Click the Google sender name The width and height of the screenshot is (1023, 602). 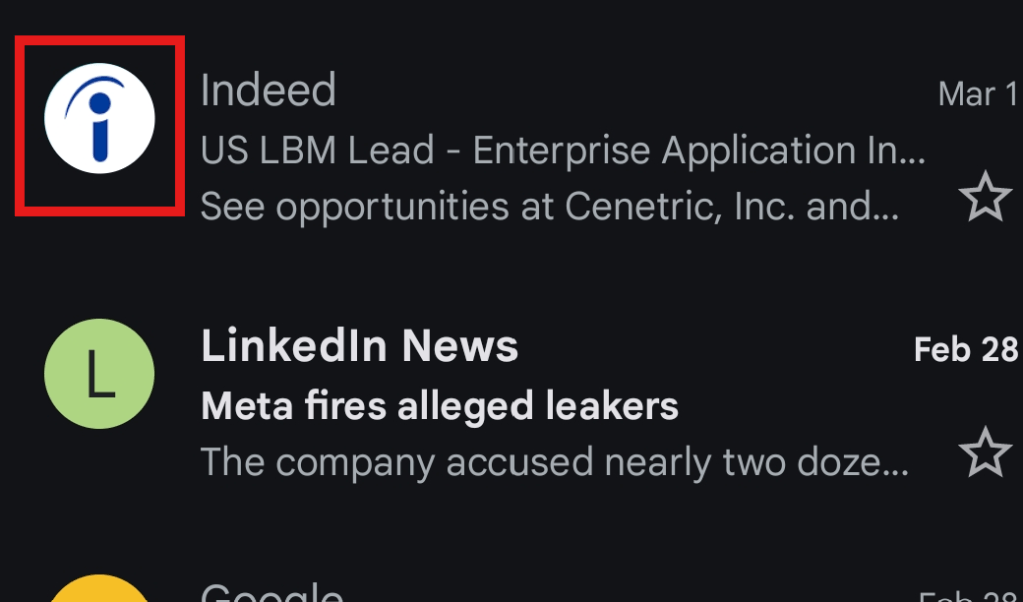click(x=272, y=593)
